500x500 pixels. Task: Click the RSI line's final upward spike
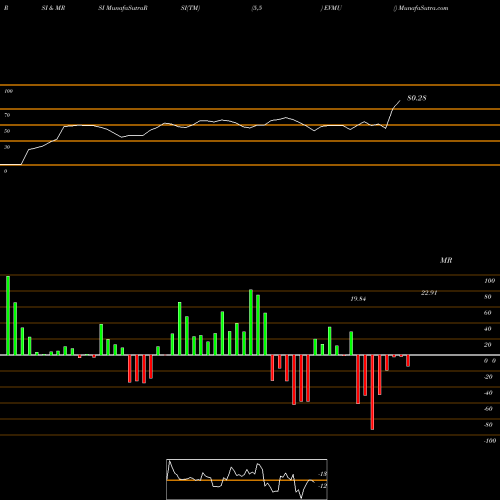[x=393, y=113]
